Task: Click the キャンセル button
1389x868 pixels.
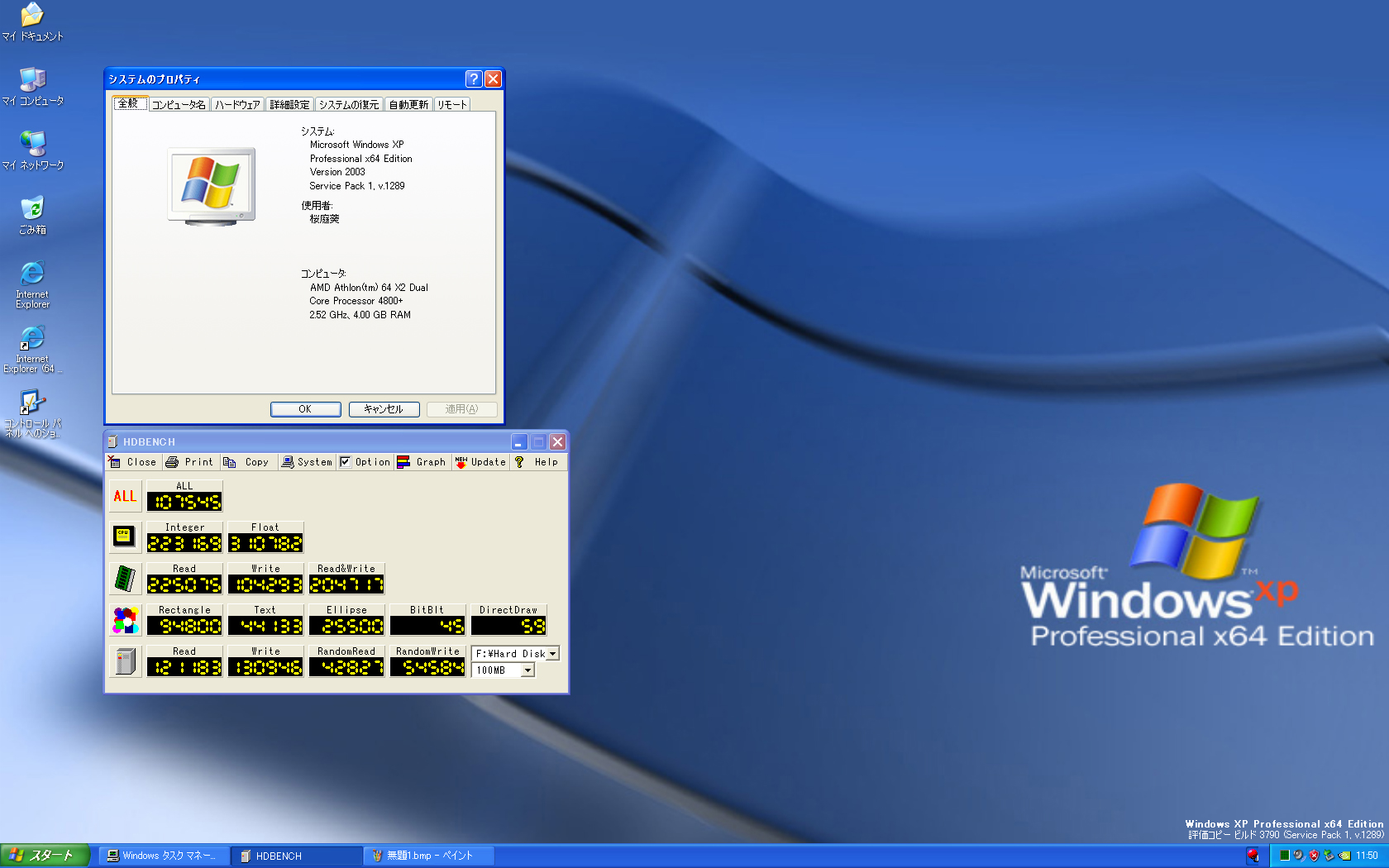Action: coord(384,409)
